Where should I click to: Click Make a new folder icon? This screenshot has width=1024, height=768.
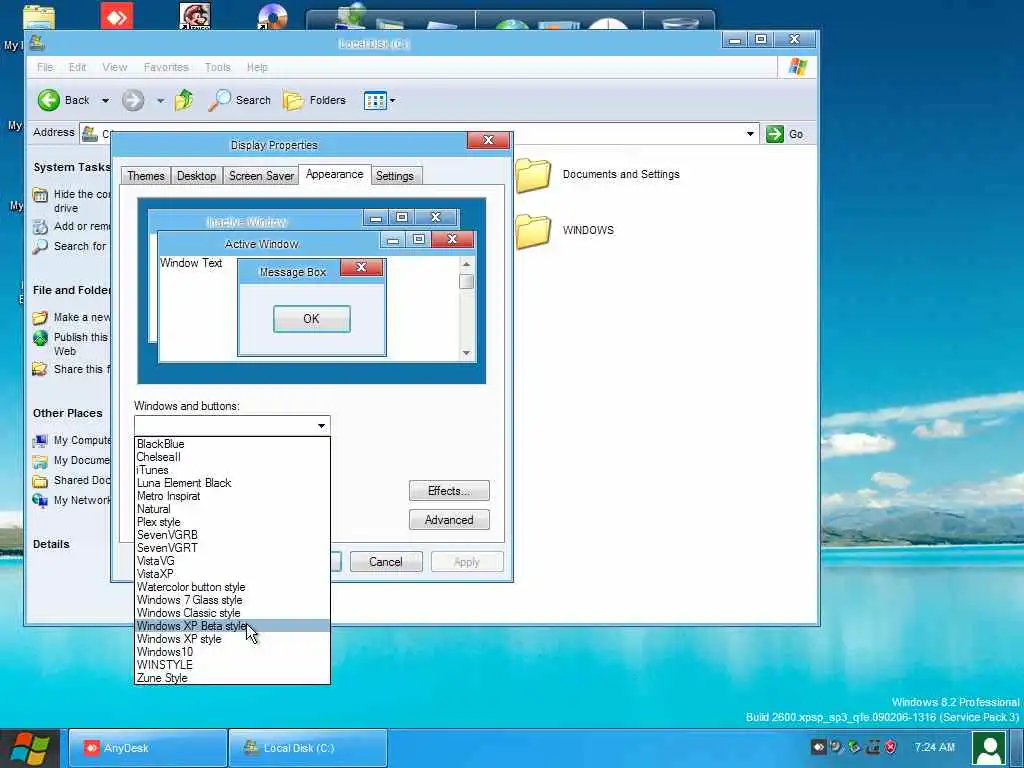(40, 317)
